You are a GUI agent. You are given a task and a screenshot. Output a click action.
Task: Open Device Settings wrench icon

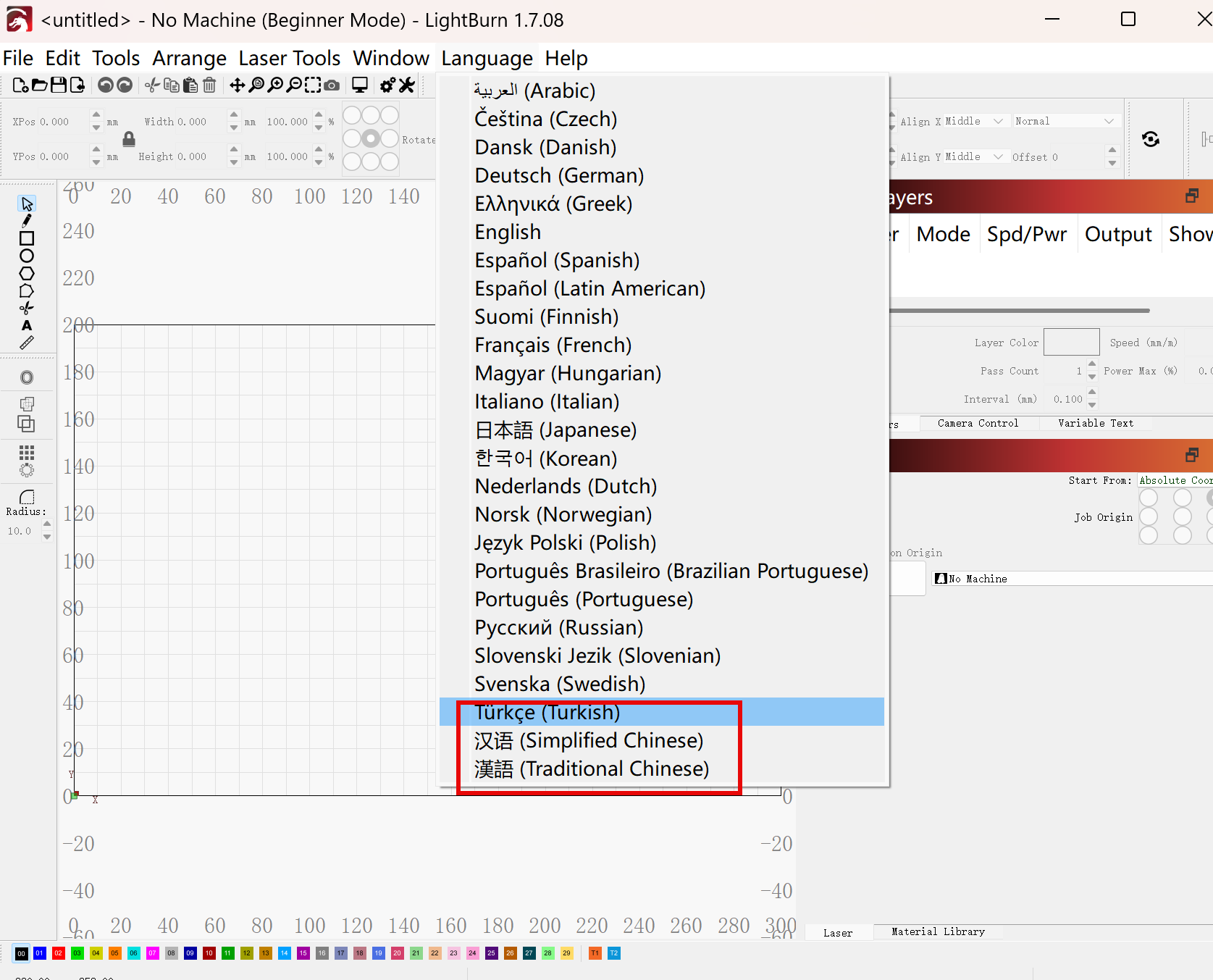[x=408, y=85]
